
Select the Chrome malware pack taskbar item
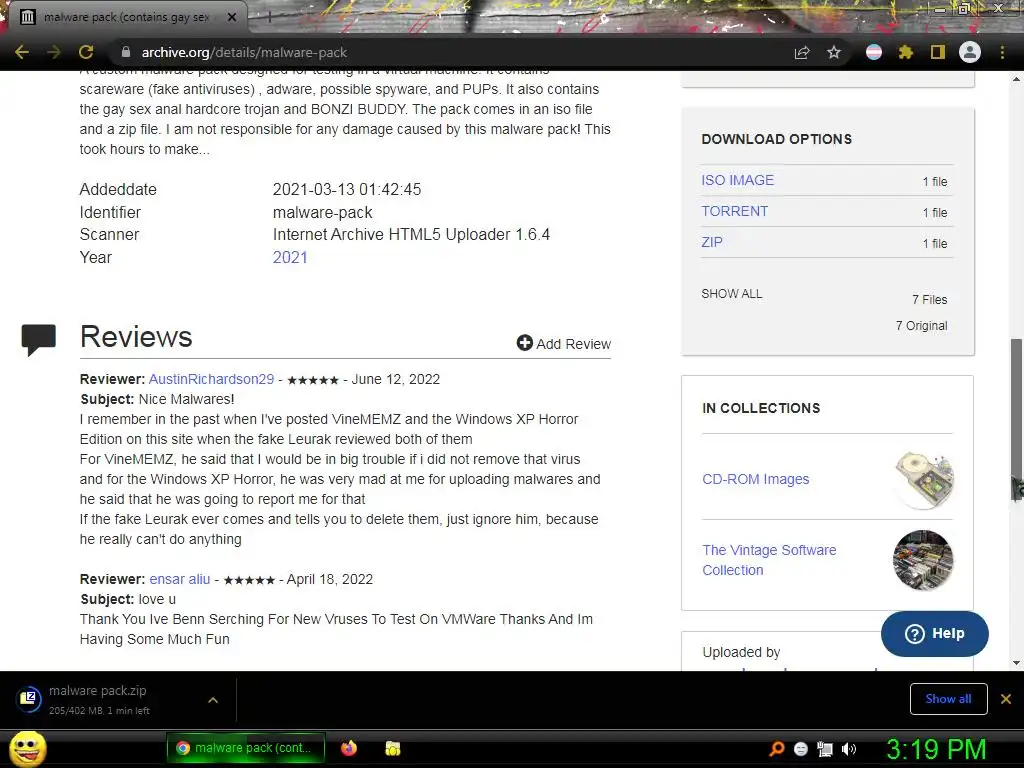point(246,748)
